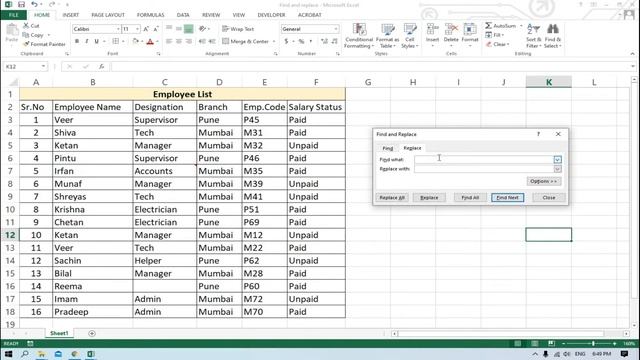
Task: Toggle Underline formatting
Action: click(97, 41)
